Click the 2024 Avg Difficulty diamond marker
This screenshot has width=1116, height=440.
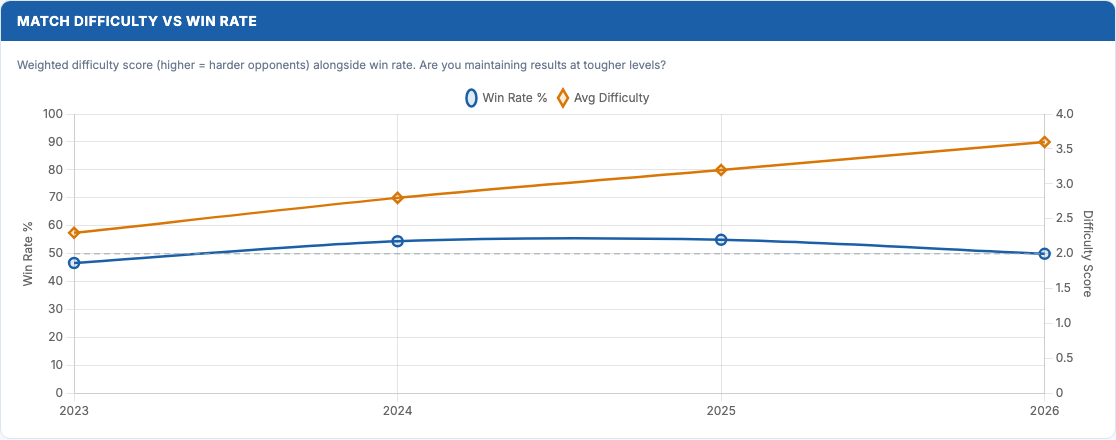click(398, 198)
